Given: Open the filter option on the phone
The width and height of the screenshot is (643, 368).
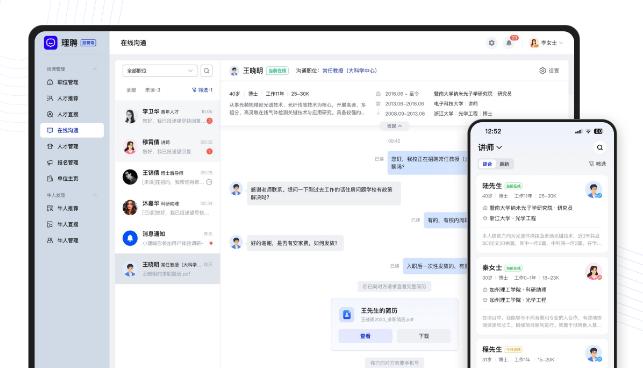Looking at the screenshot, I should (x=597, y=163).
